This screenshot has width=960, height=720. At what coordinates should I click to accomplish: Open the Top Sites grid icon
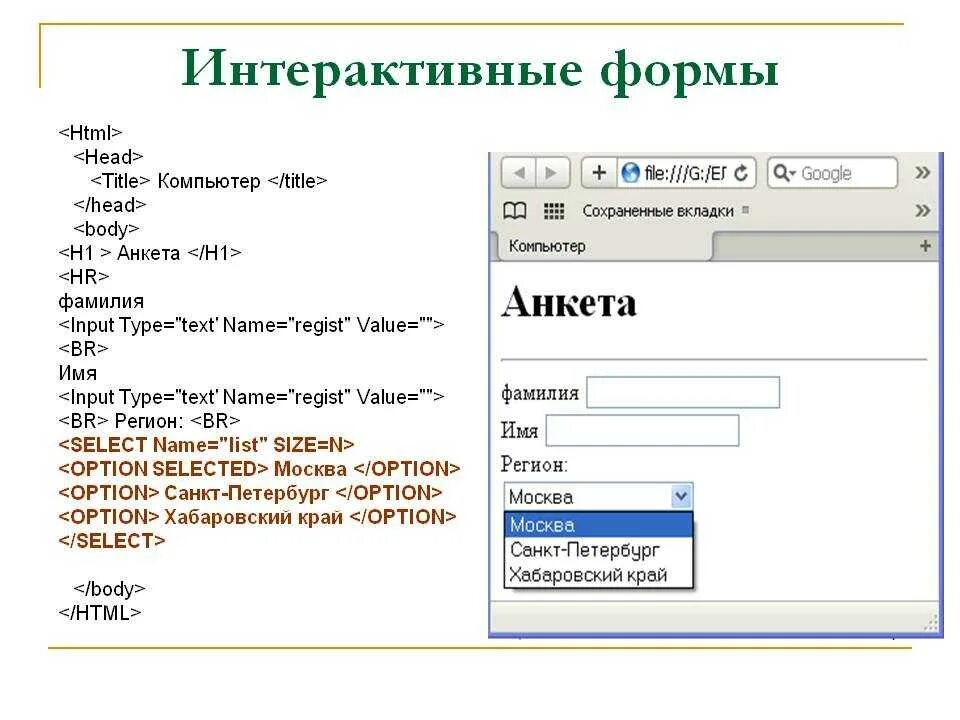(554, 211)
